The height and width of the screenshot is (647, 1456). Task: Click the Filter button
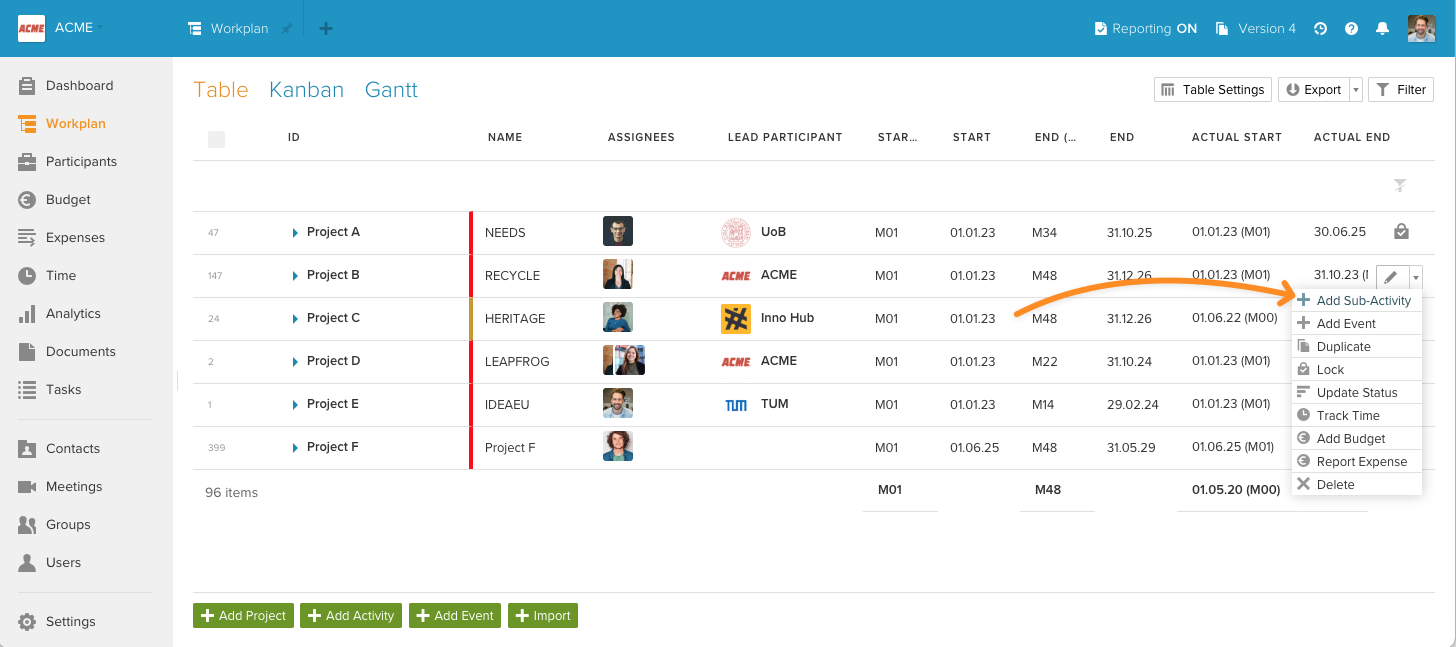(1401, 90)
